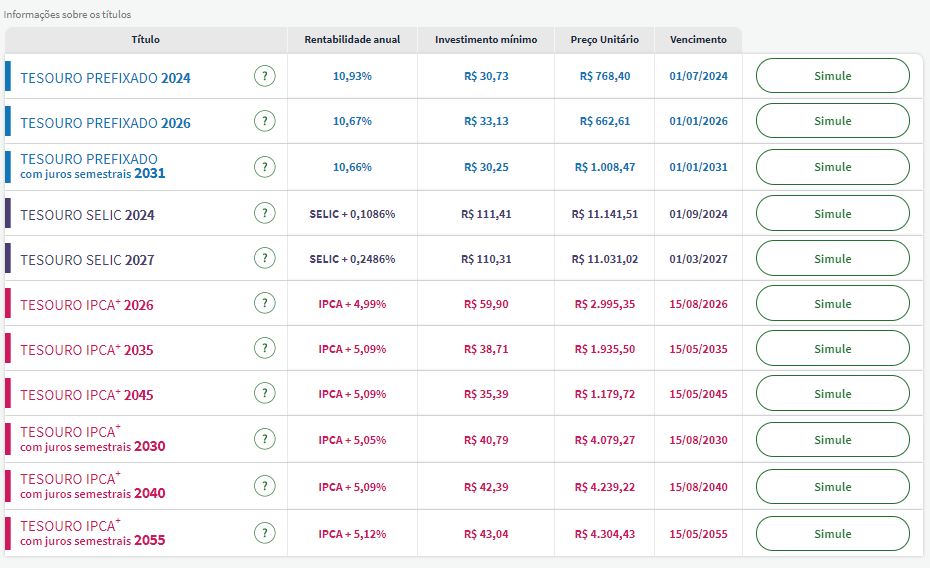Open the TESOURO SELIC 2027 title
The width and height of the screenshot is (930, 568).
tap(87, 260)
